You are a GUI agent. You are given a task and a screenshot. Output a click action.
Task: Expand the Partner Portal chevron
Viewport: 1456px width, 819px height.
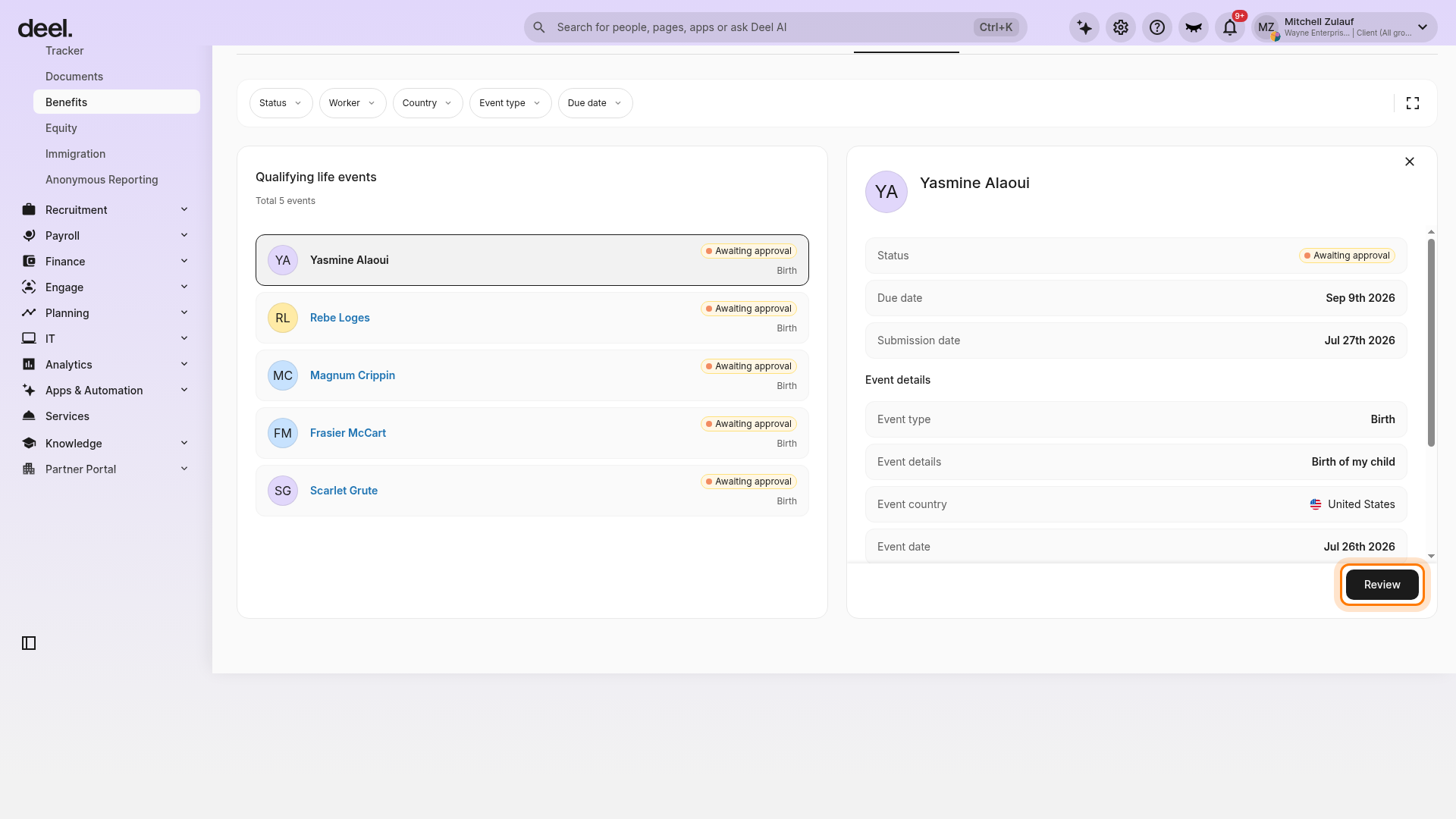click(184, 469)
